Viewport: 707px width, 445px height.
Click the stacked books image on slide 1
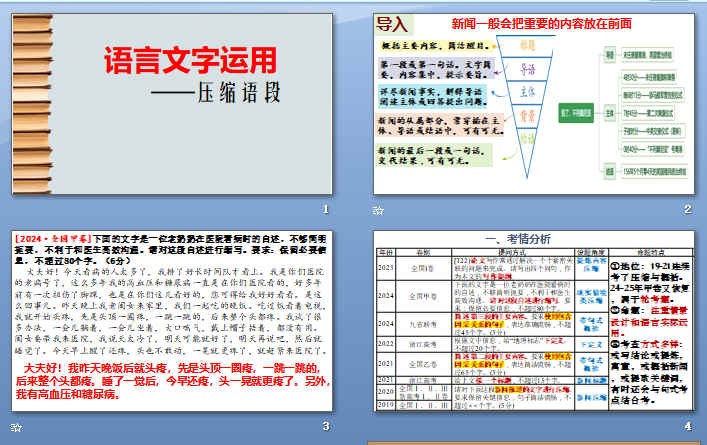coord(37,100)
